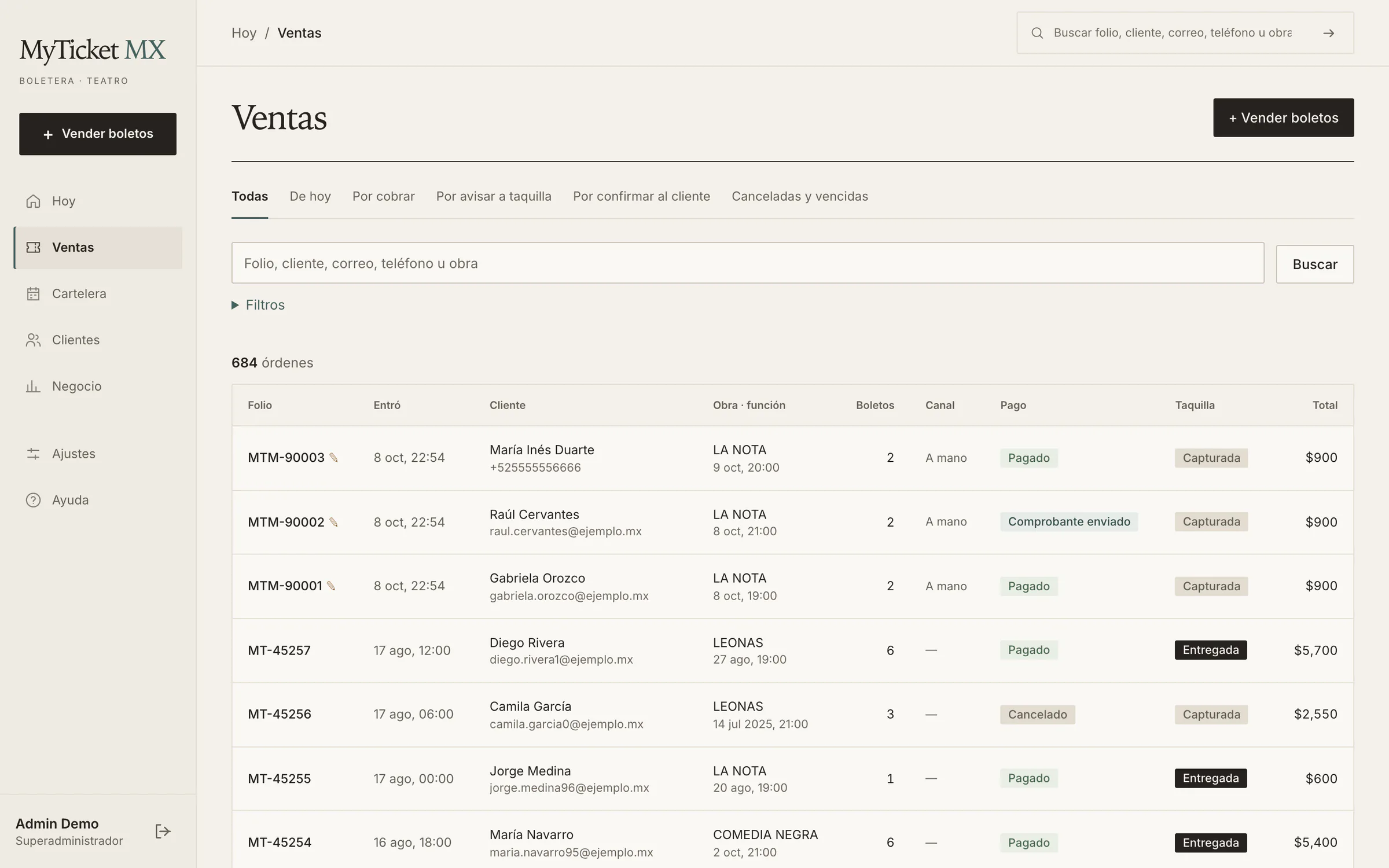
Task: Open order MT-45254
Action: tap(280, 842)
